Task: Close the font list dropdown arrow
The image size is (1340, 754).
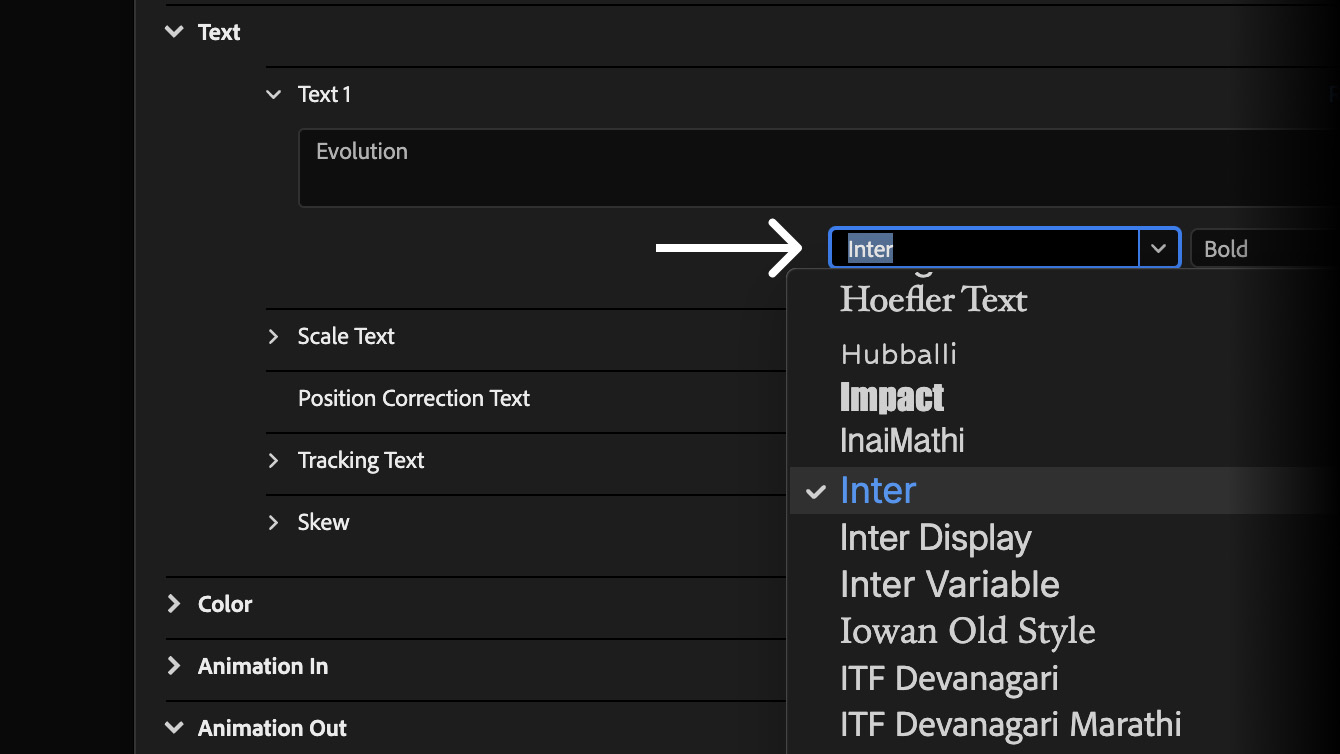Action: (x=1159, y=248)
